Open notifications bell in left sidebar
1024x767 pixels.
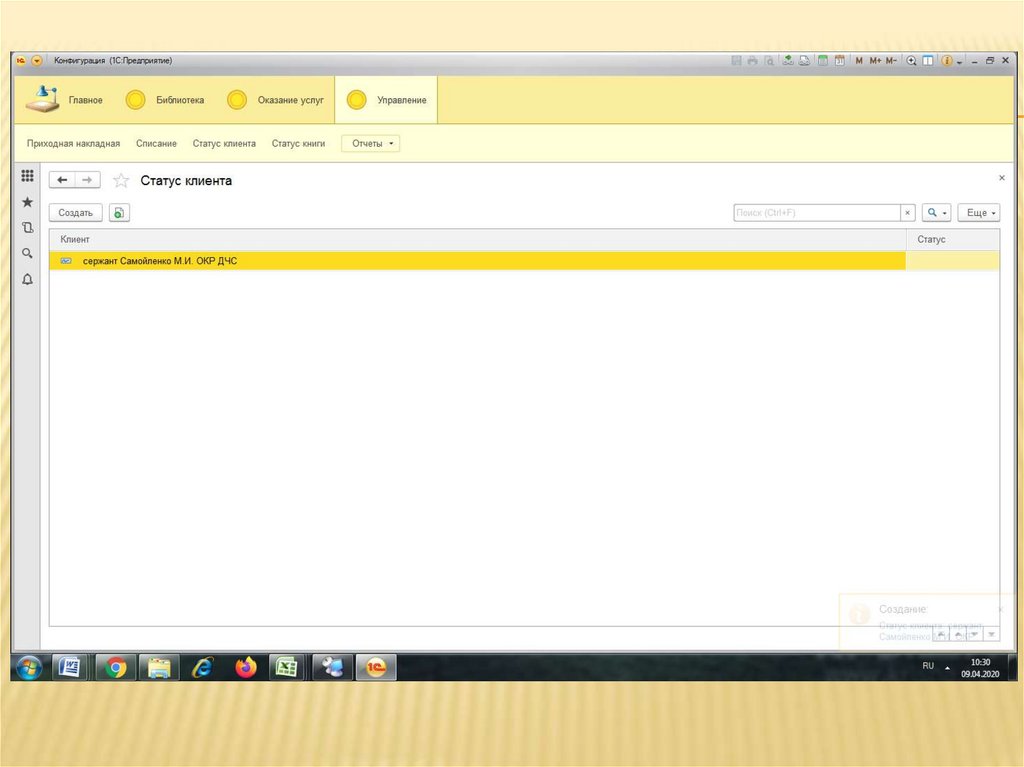coord(27,279)
